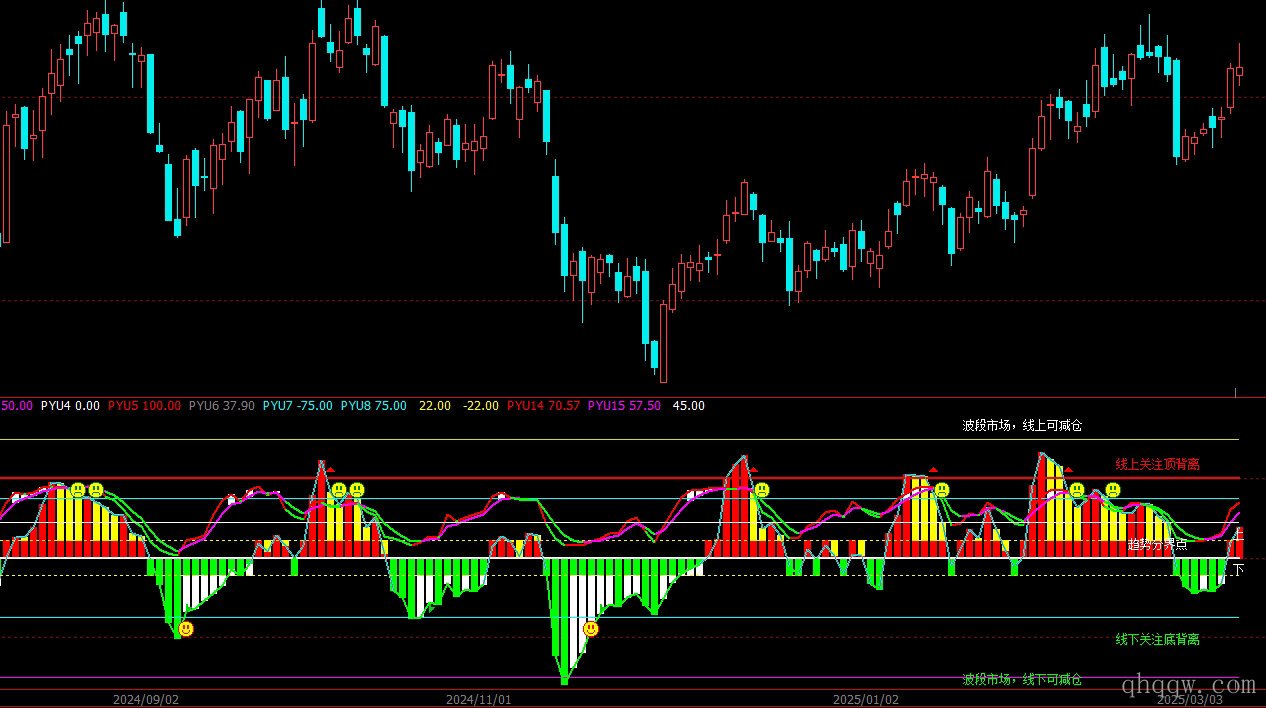The width and height of the screenshot is (1266, 708).
Task: Click the yellow smiley at the November 2024 trough
Action: point(591,629)
